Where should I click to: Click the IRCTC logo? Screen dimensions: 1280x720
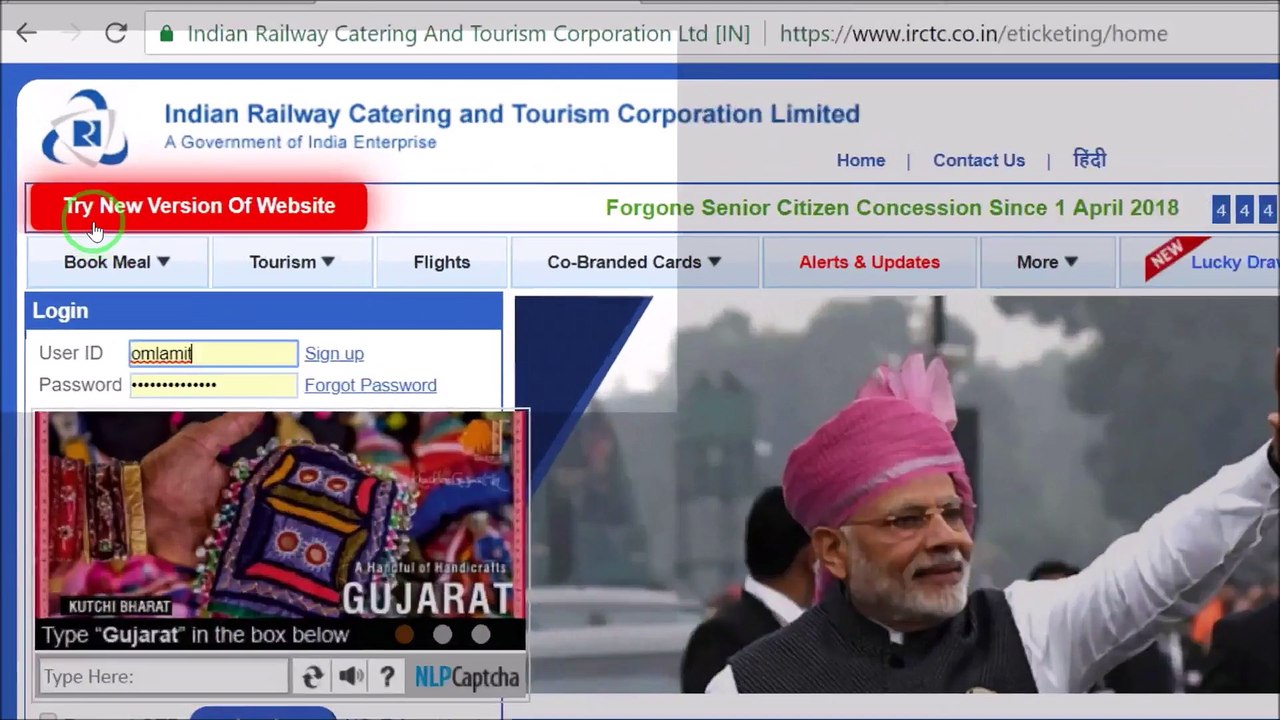85,128
